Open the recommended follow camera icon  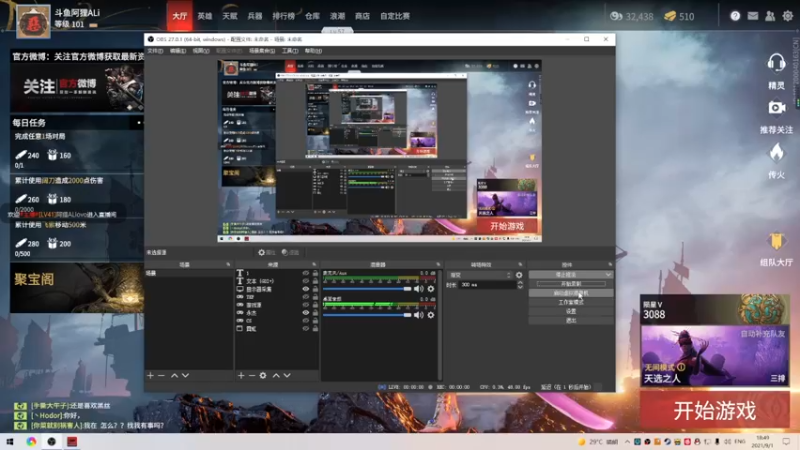[x=777, y=108]
